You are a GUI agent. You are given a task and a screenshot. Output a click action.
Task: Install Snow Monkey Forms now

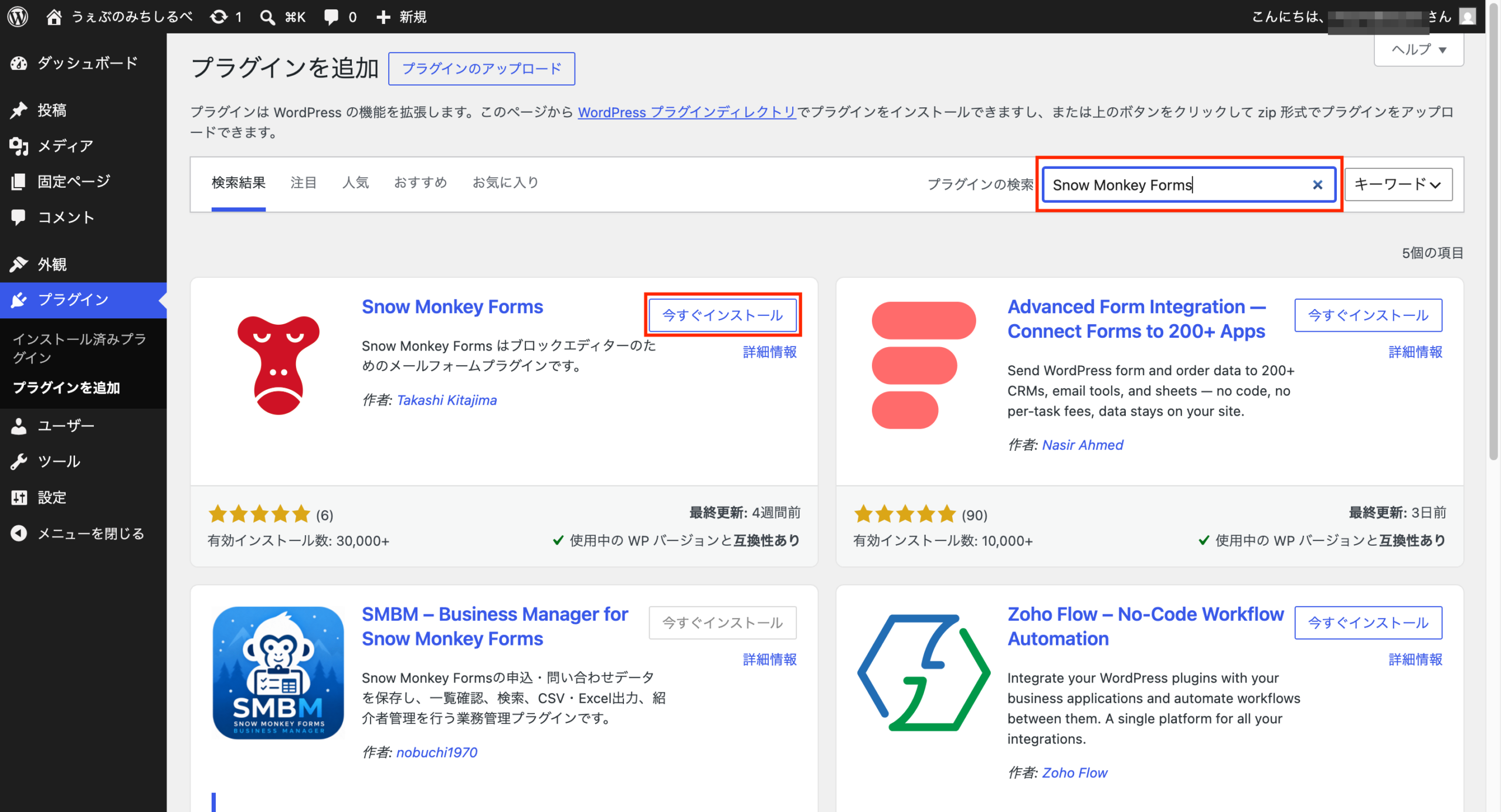point(722,315)
